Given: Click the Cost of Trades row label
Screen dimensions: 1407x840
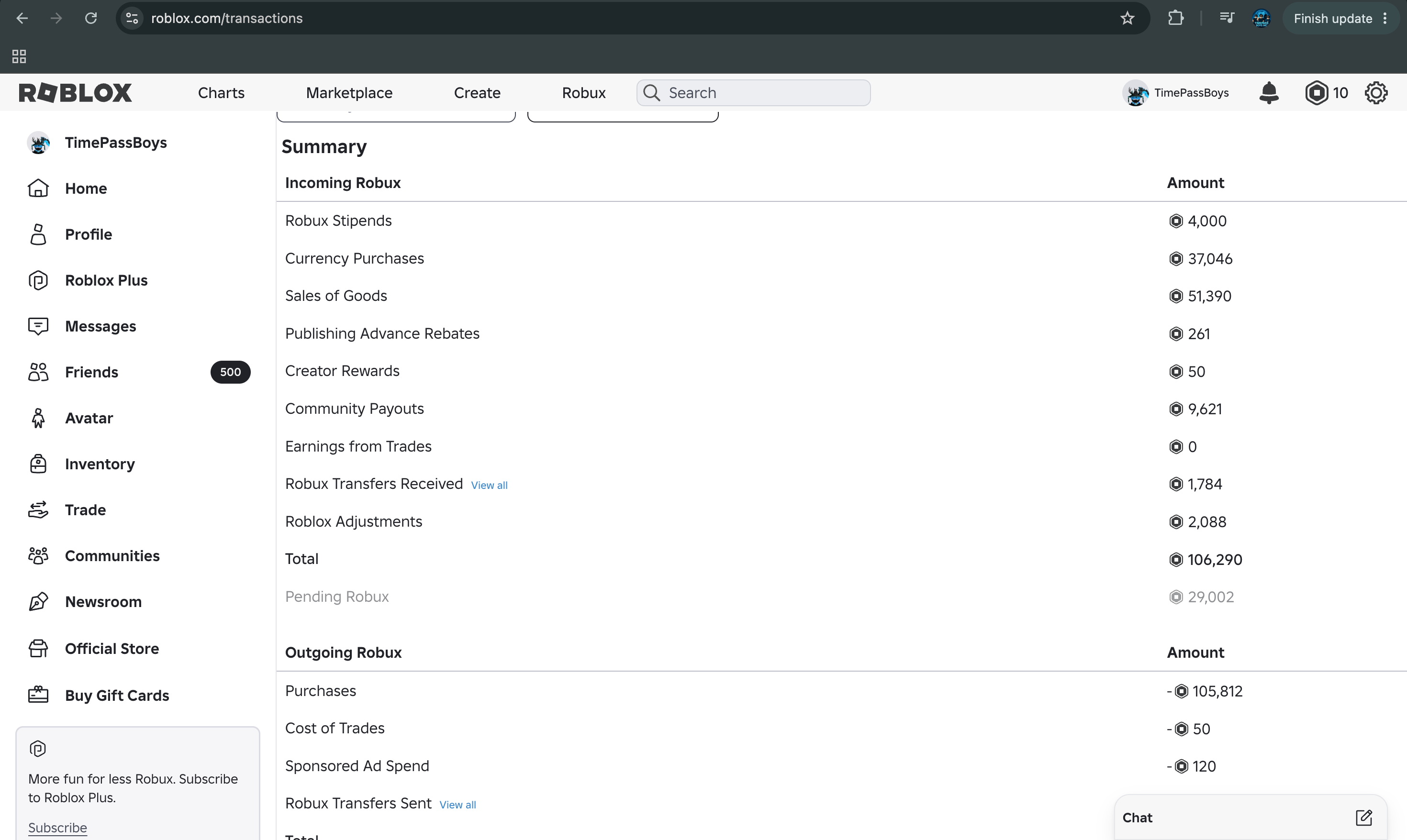Looking at the screenshot, I should (x=335, y=728).
